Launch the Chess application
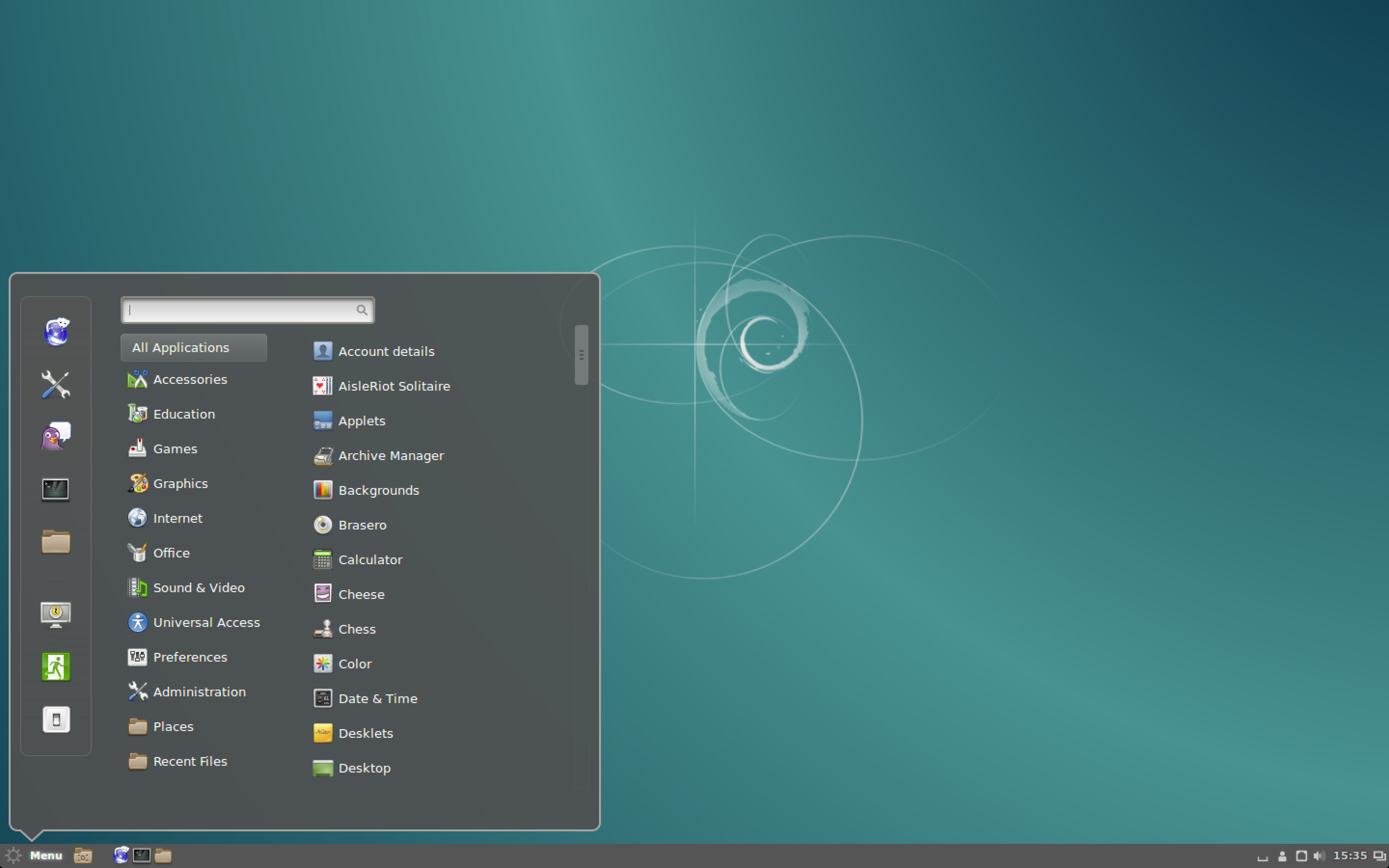 pyautogui.click(x=356, y=629)
